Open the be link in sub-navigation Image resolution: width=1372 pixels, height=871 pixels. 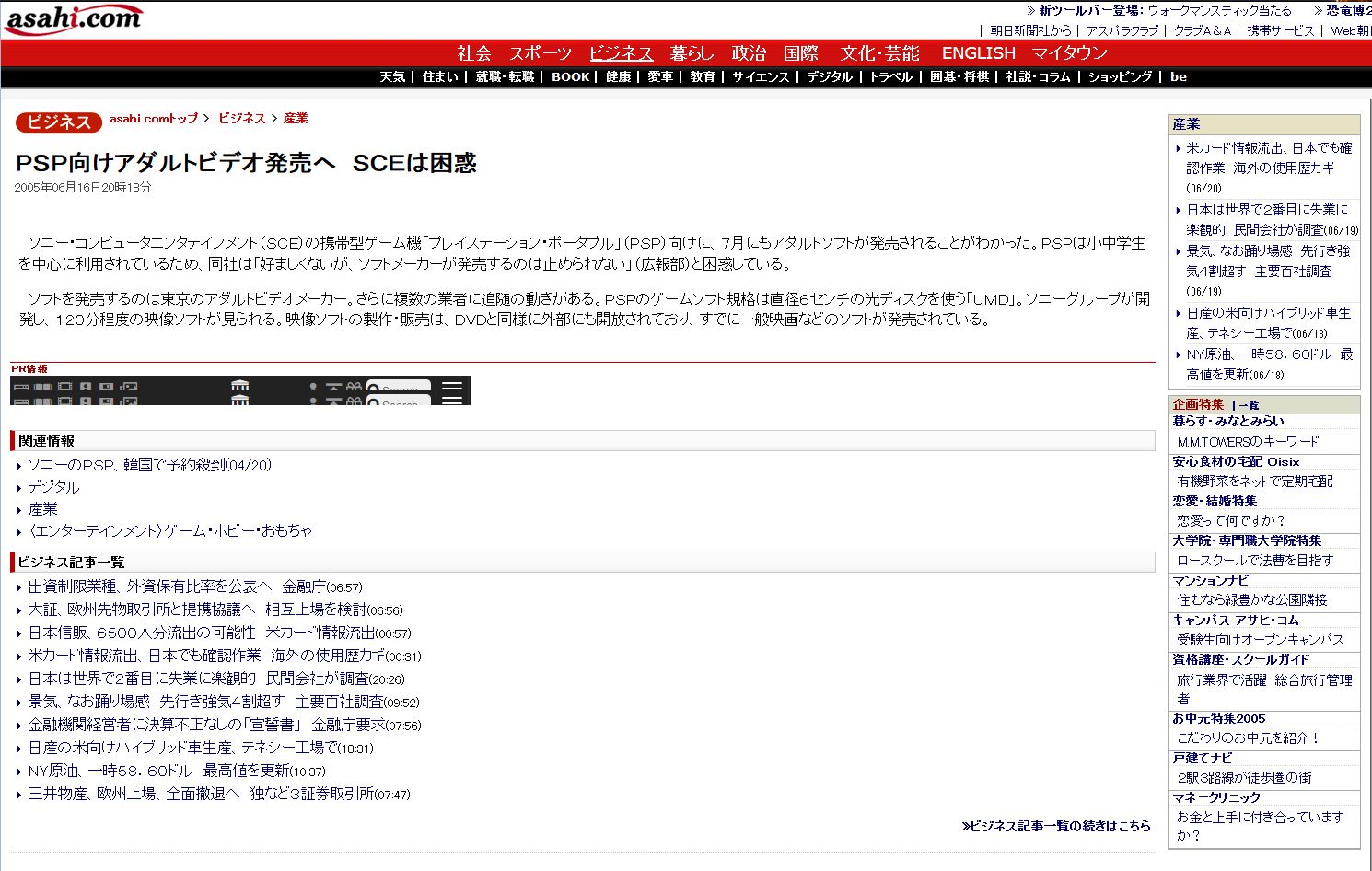point(1179,77)
